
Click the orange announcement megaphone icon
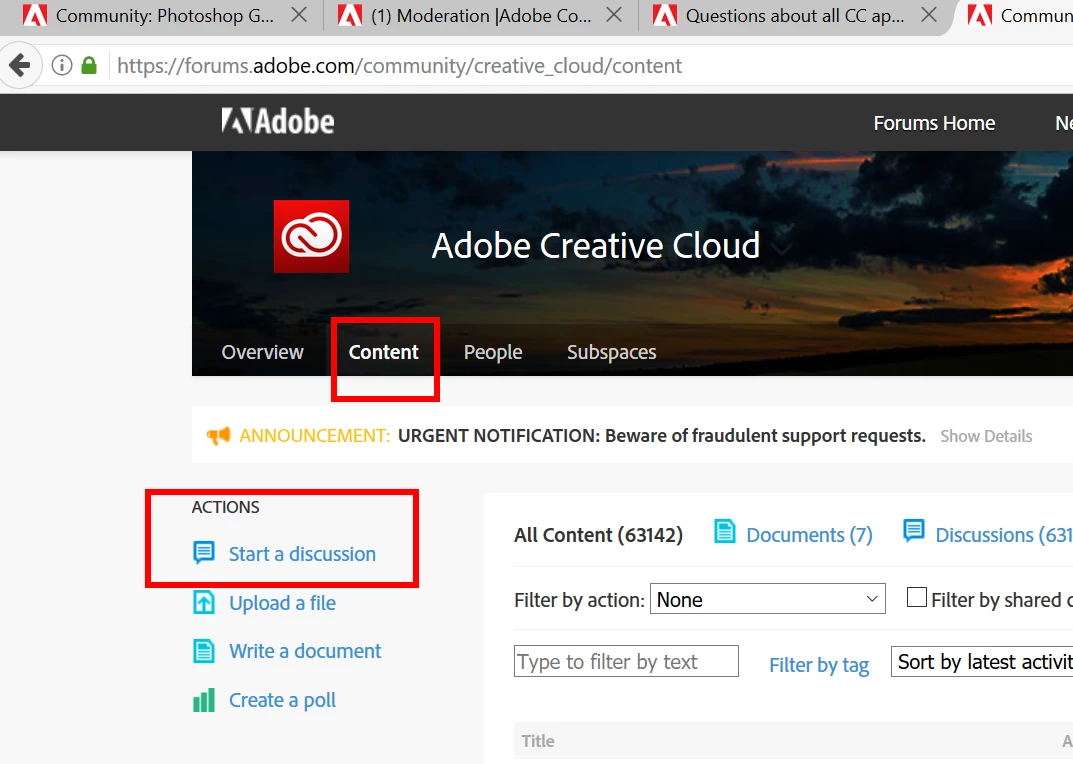coord(218,435)
